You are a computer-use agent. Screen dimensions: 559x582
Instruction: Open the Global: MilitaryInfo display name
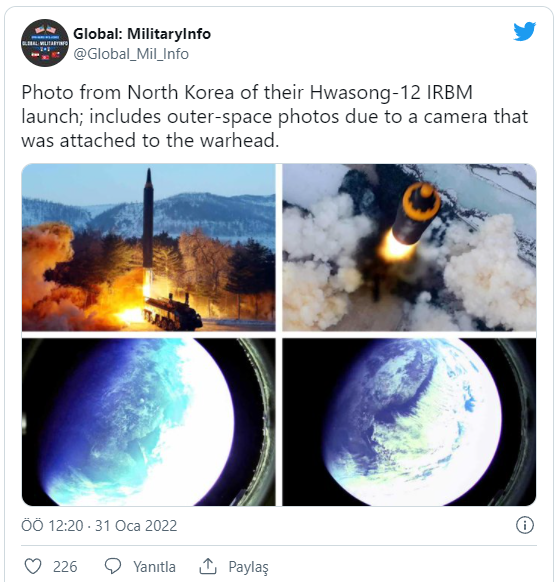point(142,34)
